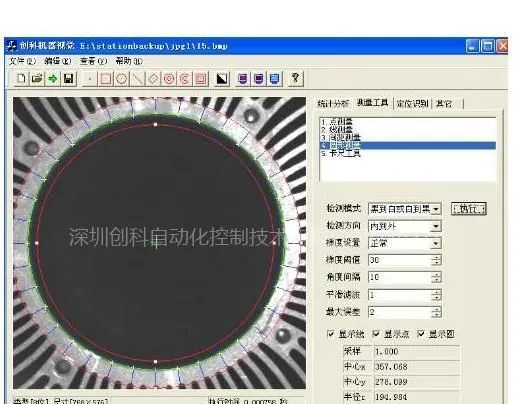The image size is (515, 404).
Task: Click the 梯度阈值 field showing 30
Action: (400, 260)
